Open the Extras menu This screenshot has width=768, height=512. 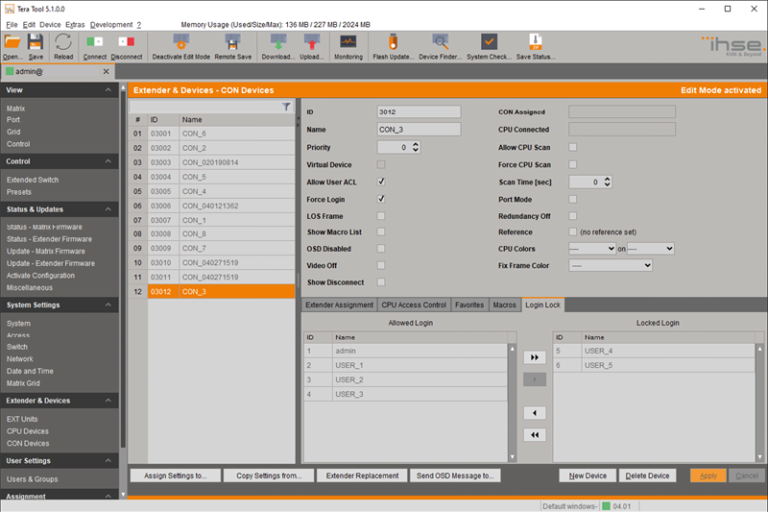coord(75,24)
